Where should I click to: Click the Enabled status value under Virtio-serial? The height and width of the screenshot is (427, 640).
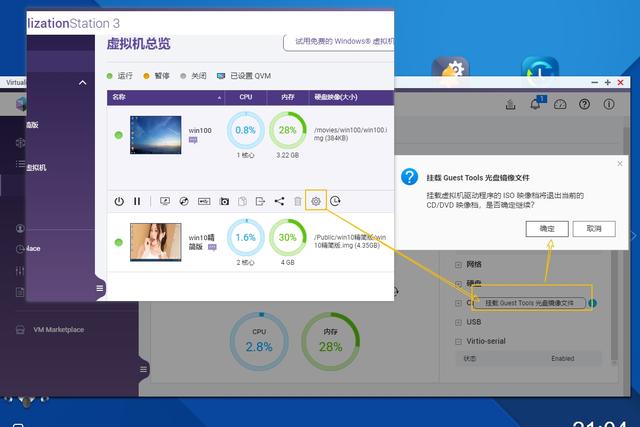(562, 358)
